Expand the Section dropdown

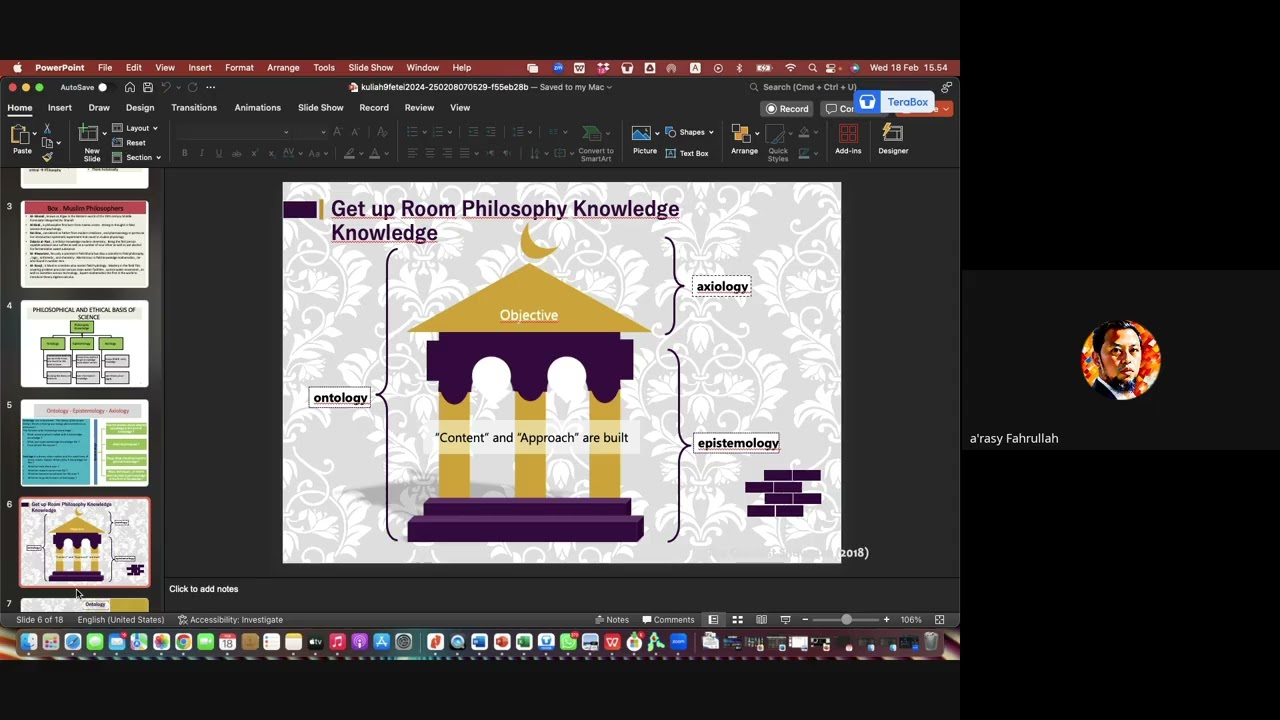[136, 157]
